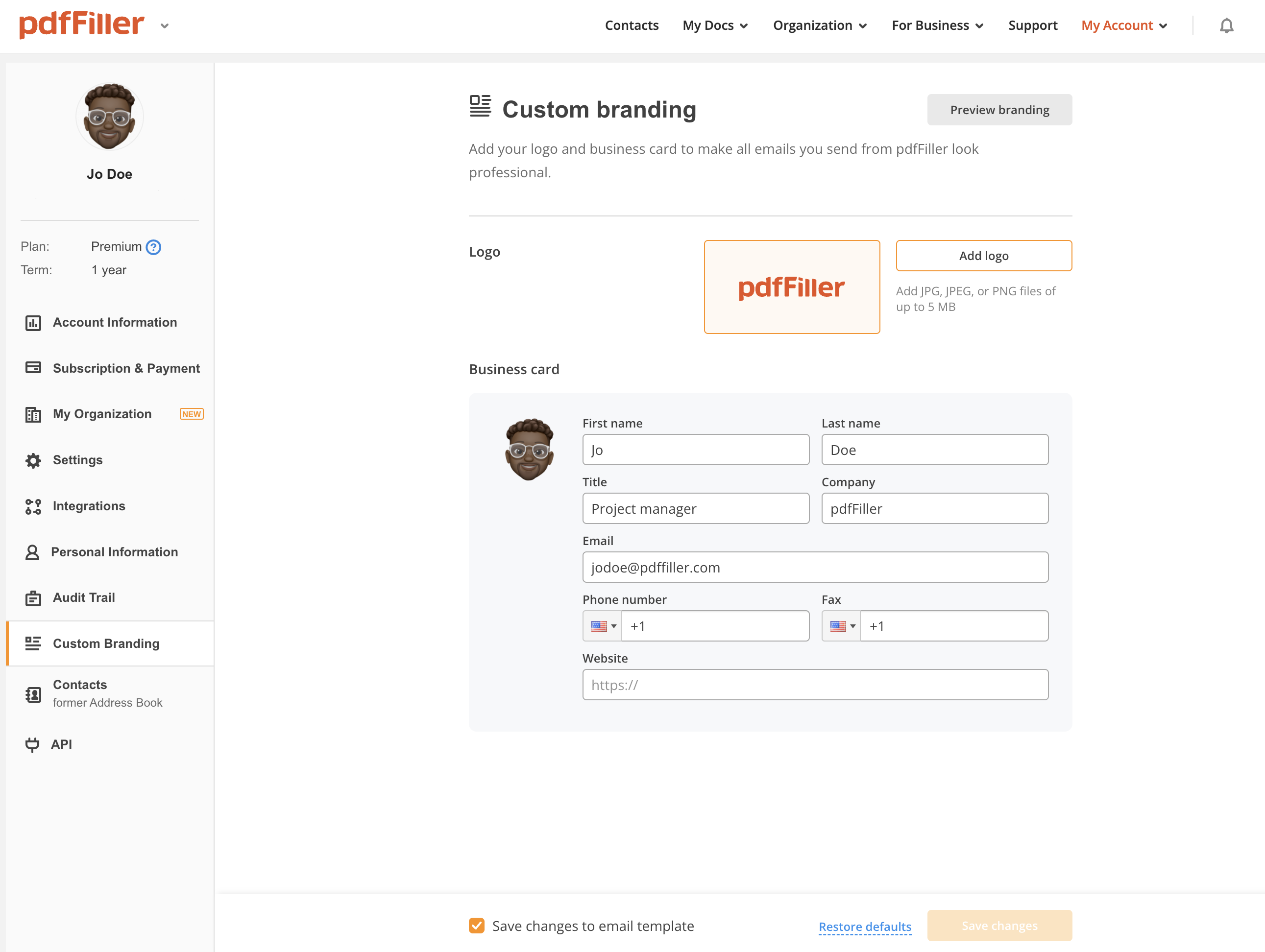This screenshot has height=952, width=1265.
Task: Click into the Website input field
Action: (x=815, y=685)
